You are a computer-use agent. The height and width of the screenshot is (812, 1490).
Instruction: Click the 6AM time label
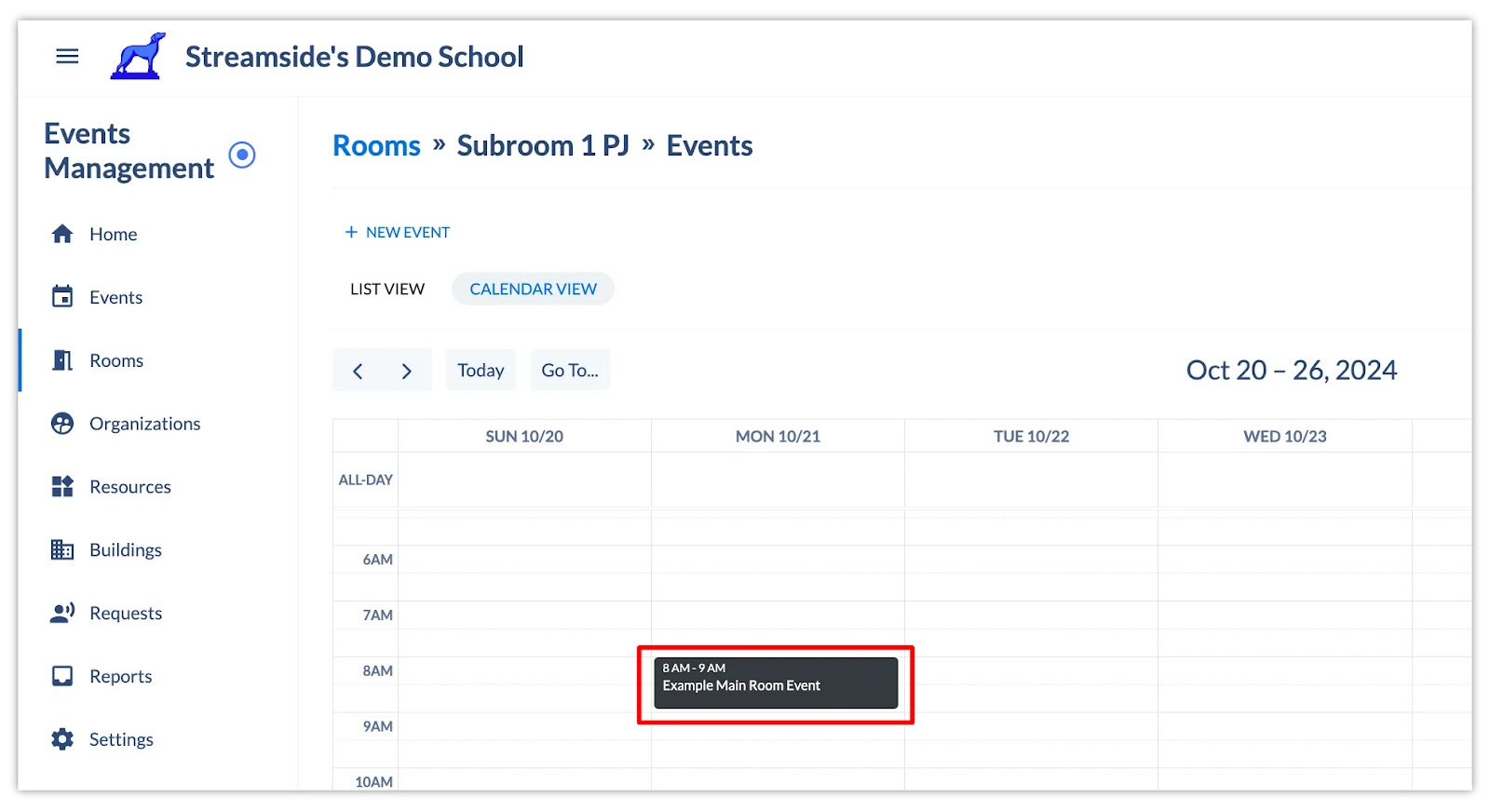pos(377,560)
